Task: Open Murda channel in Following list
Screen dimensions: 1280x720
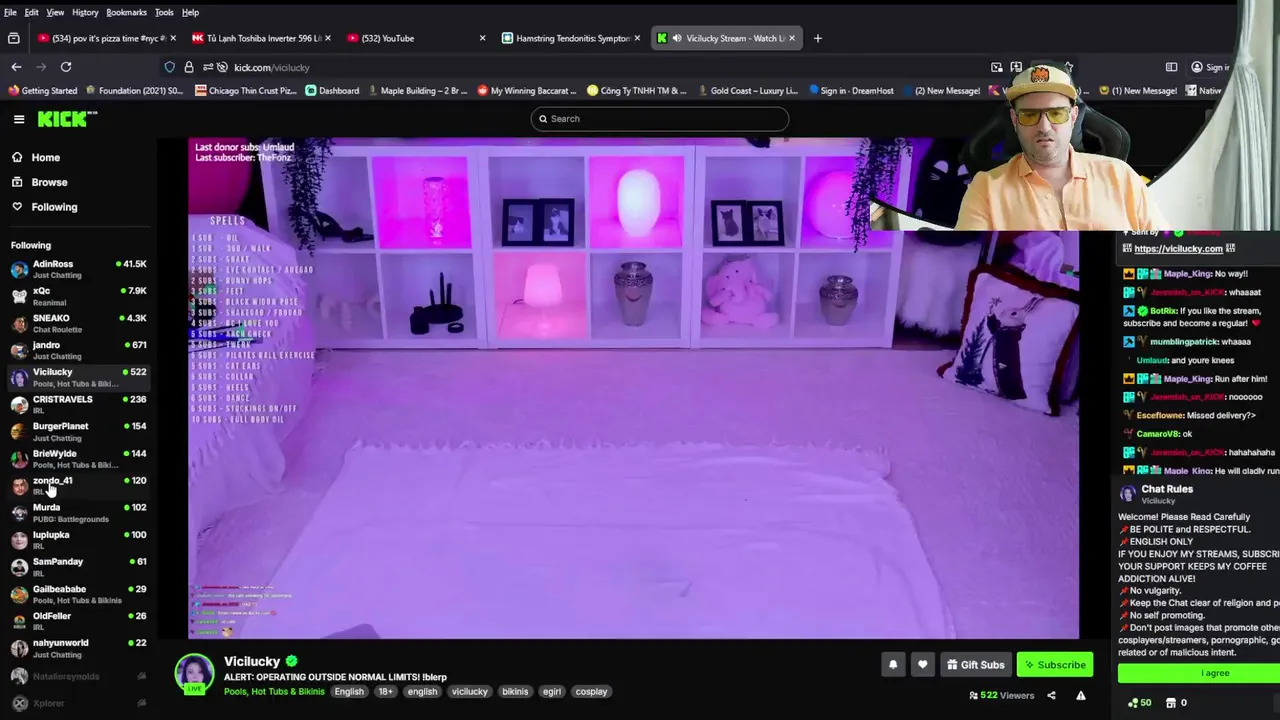Action: pos(79,512)
